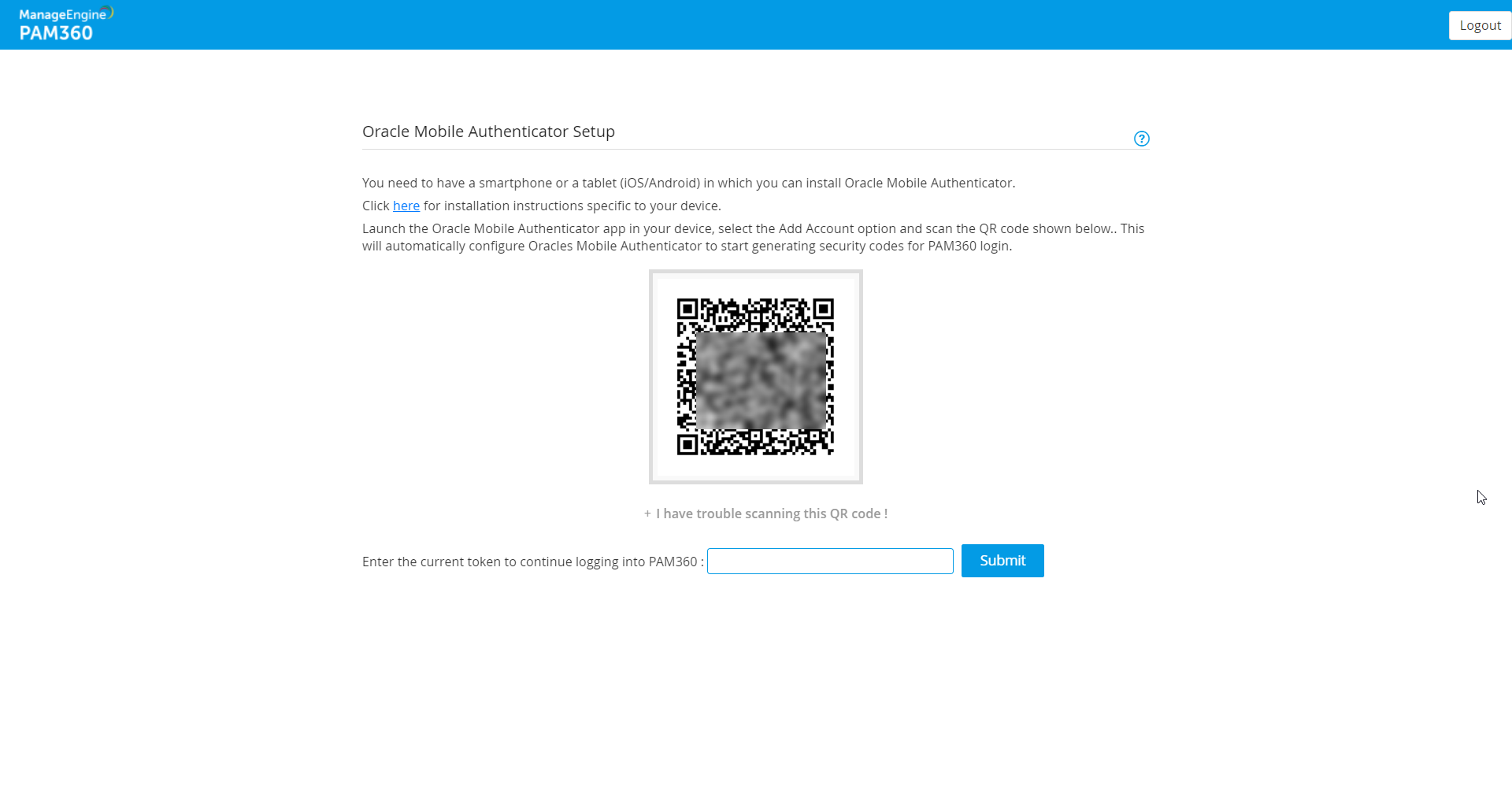1512x786 pixels.
Task: Click the help question mark icon
Action: click(x=1141, y=139)
